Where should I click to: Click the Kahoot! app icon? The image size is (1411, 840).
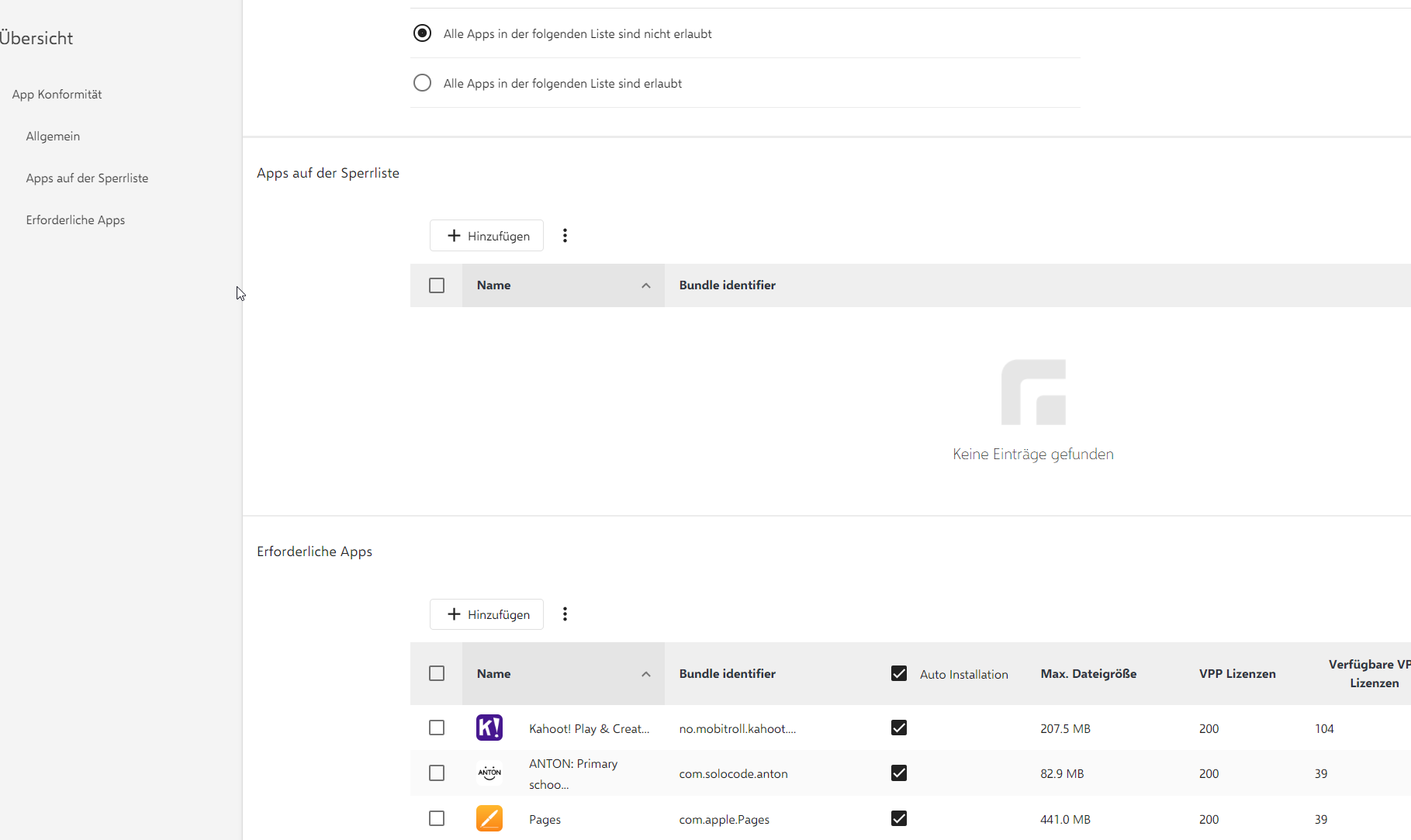point(489,728)
